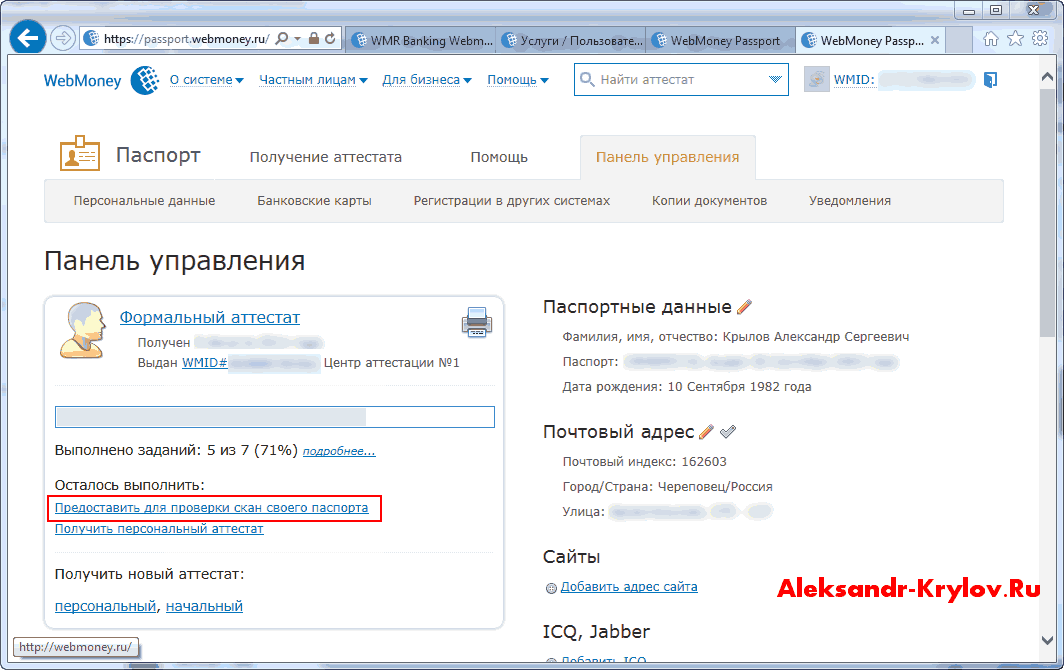Go back with the browser back arrow

click(x=28, y=38)
